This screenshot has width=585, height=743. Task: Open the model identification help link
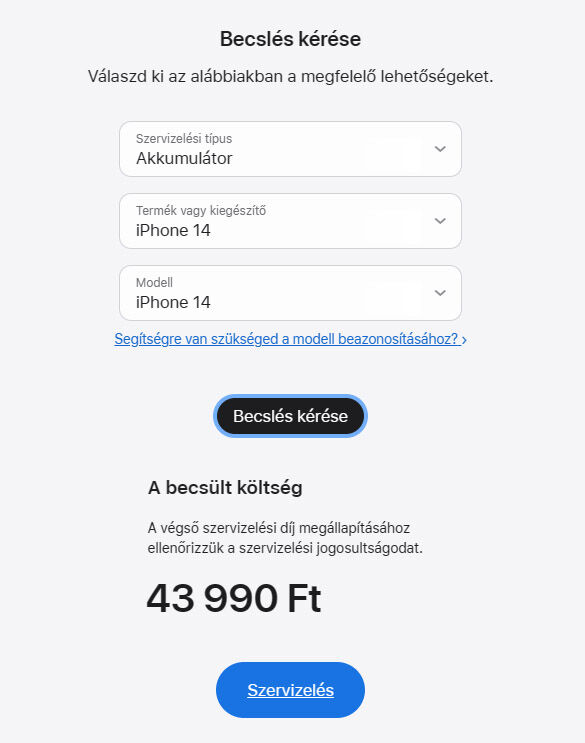coord(290,339)
